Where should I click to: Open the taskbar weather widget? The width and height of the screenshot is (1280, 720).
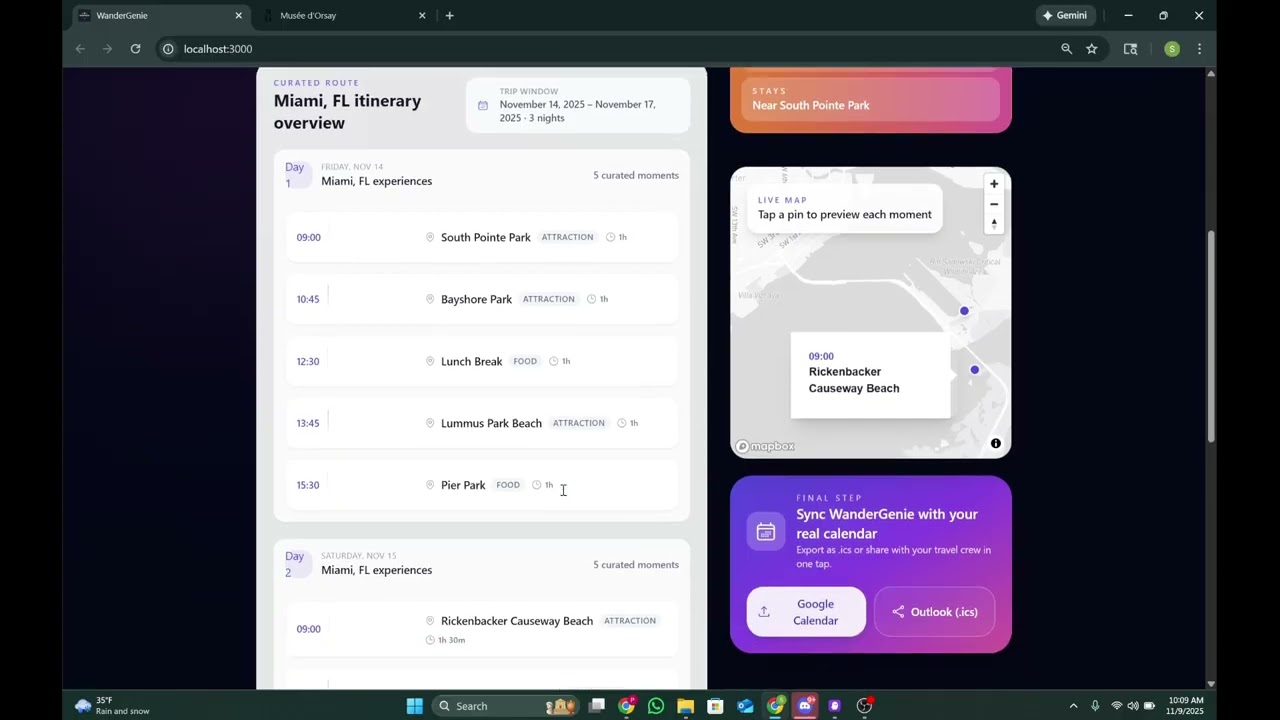(x=112, y=706)
